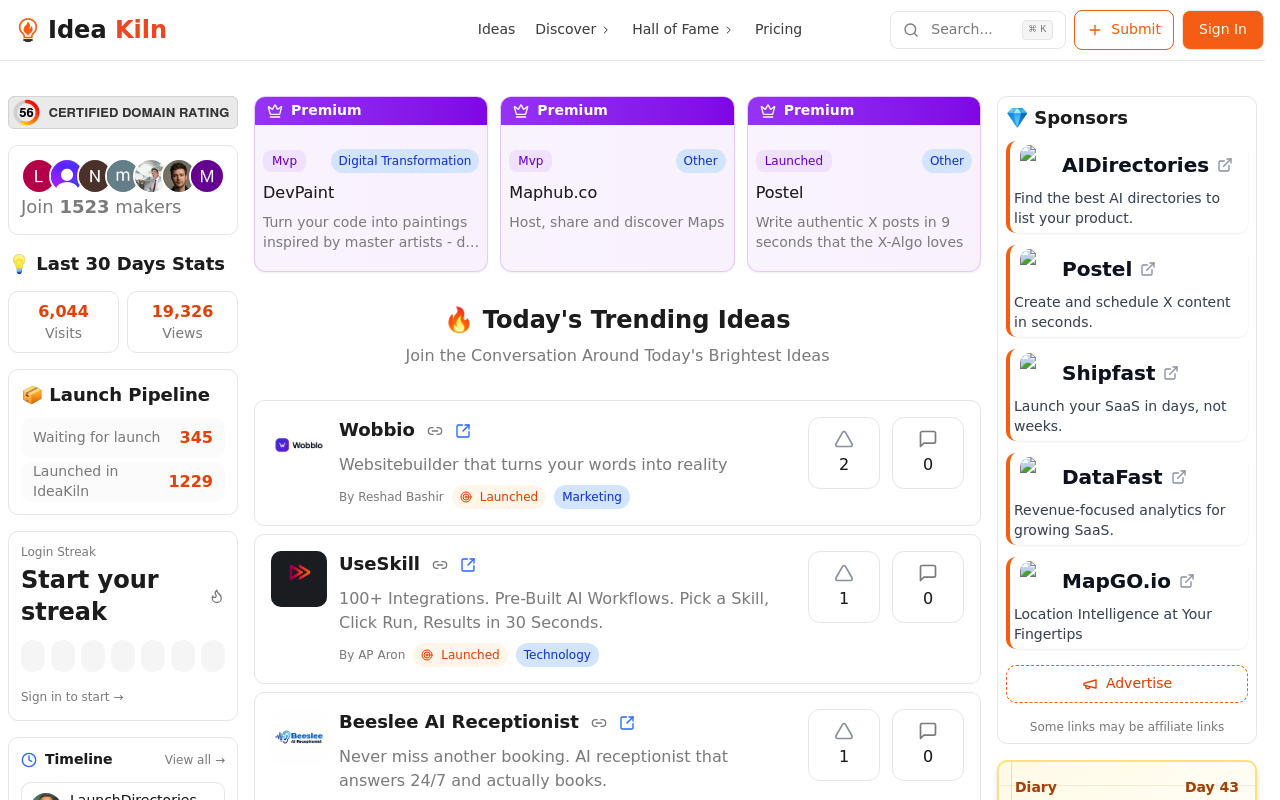
Task: Click author name Reshad Bashir
Action: [400, 497]
